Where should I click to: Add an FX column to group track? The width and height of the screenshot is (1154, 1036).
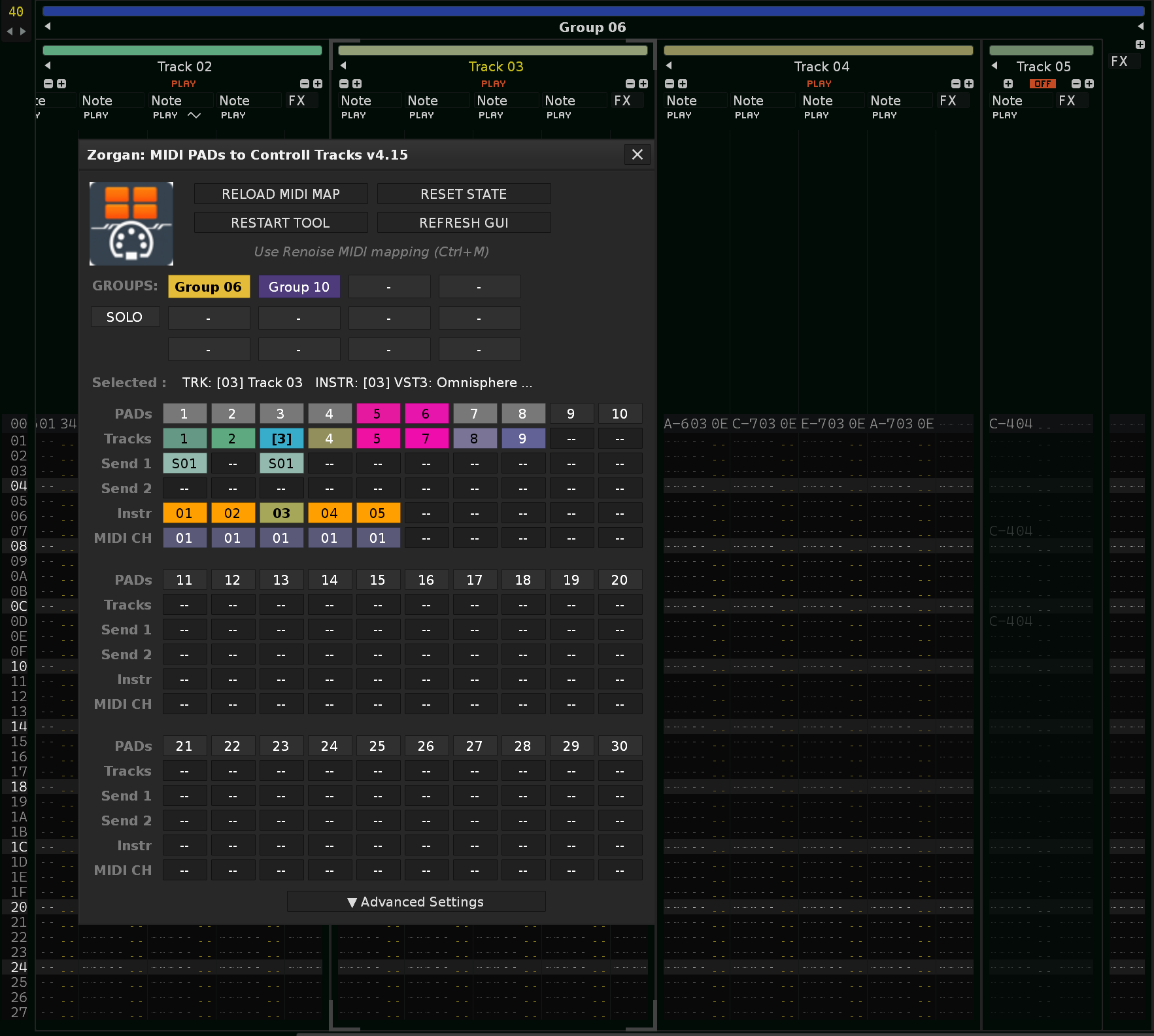(1140, 44)
